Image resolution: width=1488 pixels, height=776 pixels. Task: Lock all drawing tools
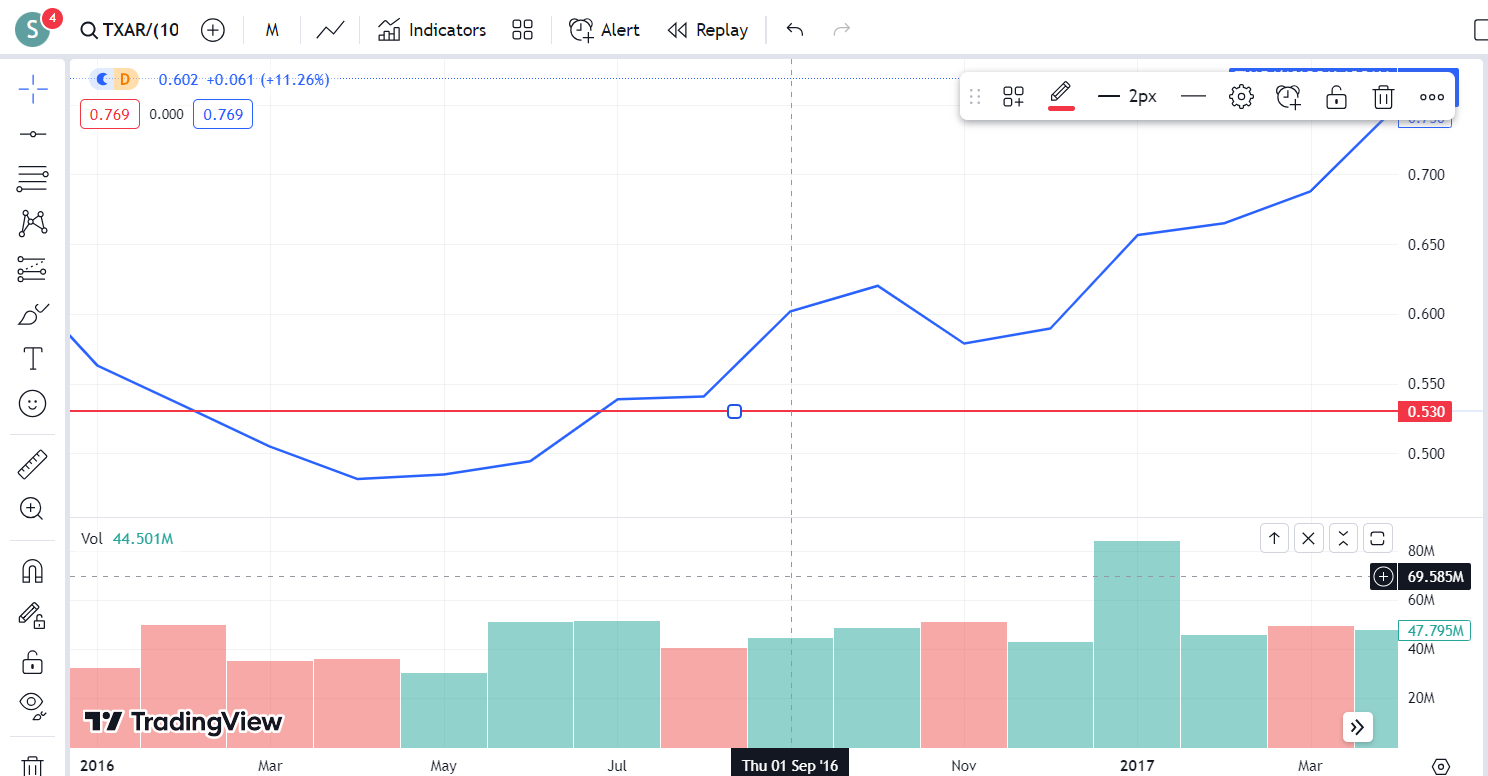(x=33, y=661)
